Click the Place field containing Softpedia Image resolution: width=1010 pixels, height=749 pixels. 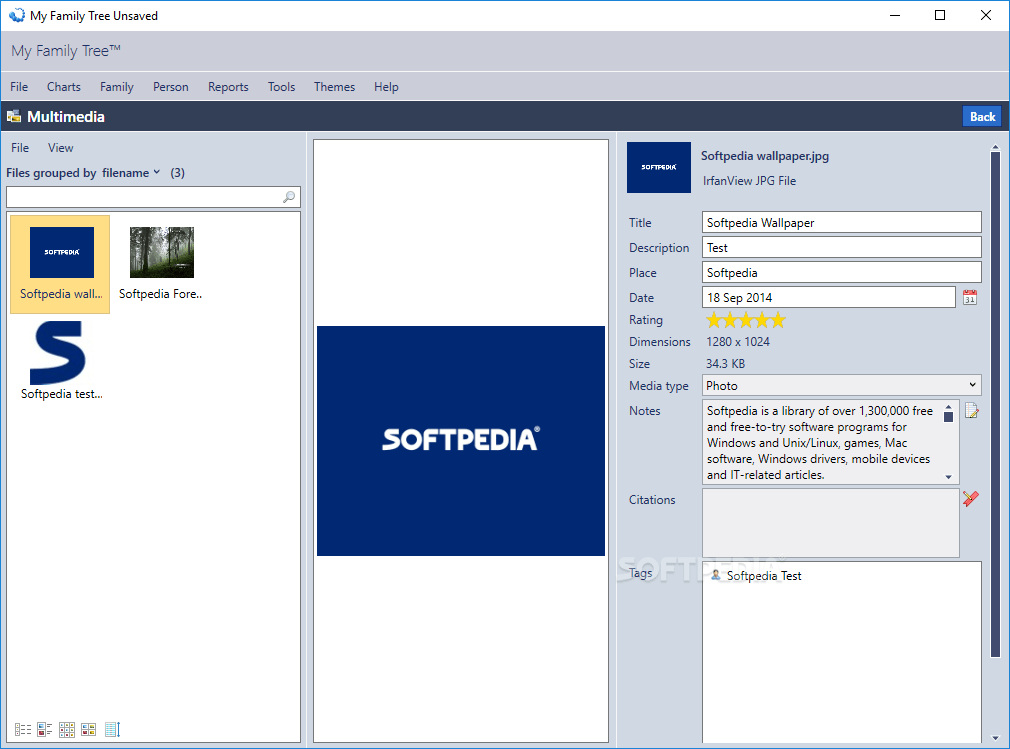[x=841, y=272]
